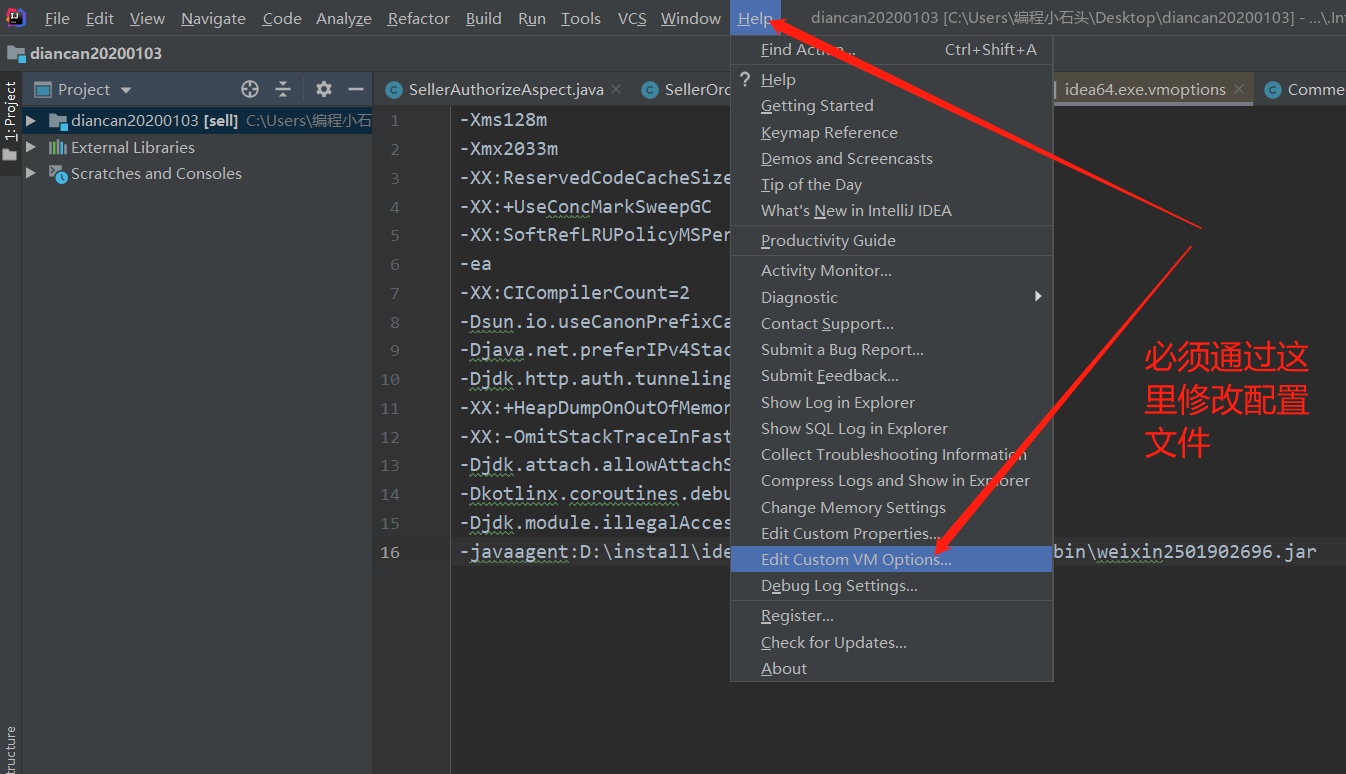Click the Collapse All icon in Project panel
Image resolution: width=1346 pixels, height=774 pixels.
click(283, 90)
